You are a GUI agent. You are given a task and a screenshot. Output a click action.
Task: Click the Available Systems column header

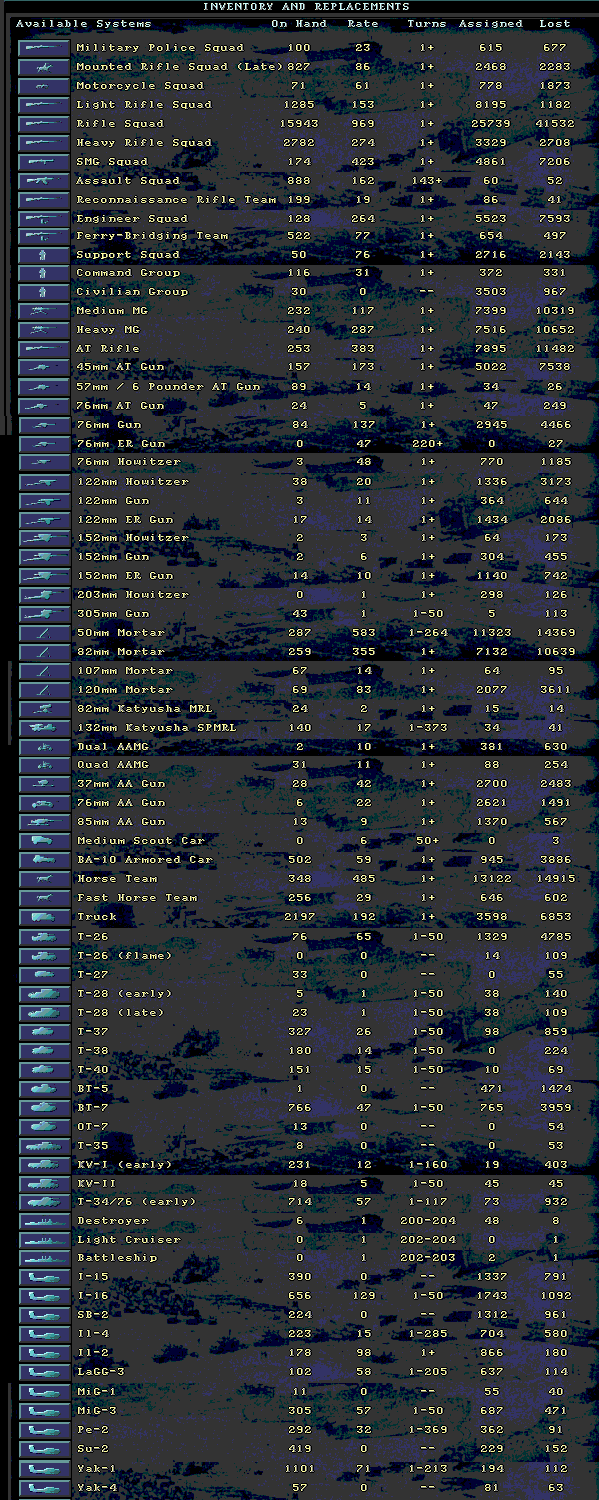pos(84,24)
